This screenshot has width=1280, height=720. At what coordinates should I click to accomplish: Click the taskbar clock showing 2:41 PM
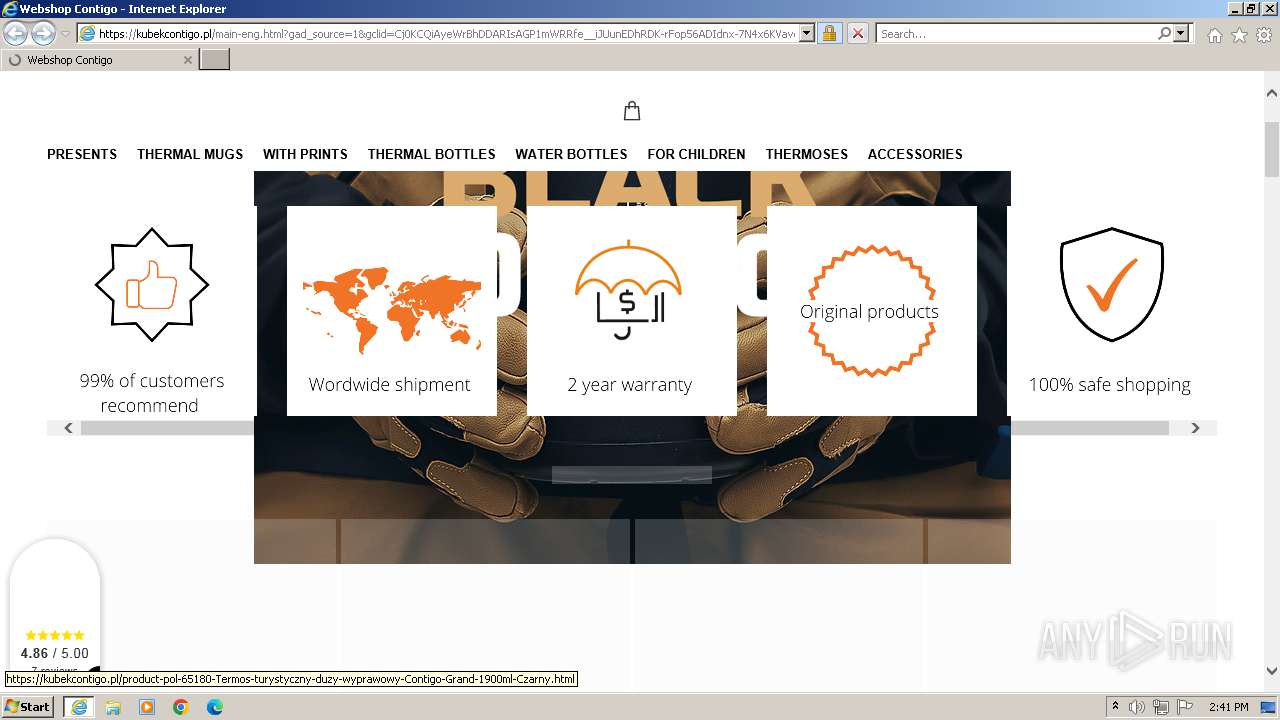point(1228,707)
